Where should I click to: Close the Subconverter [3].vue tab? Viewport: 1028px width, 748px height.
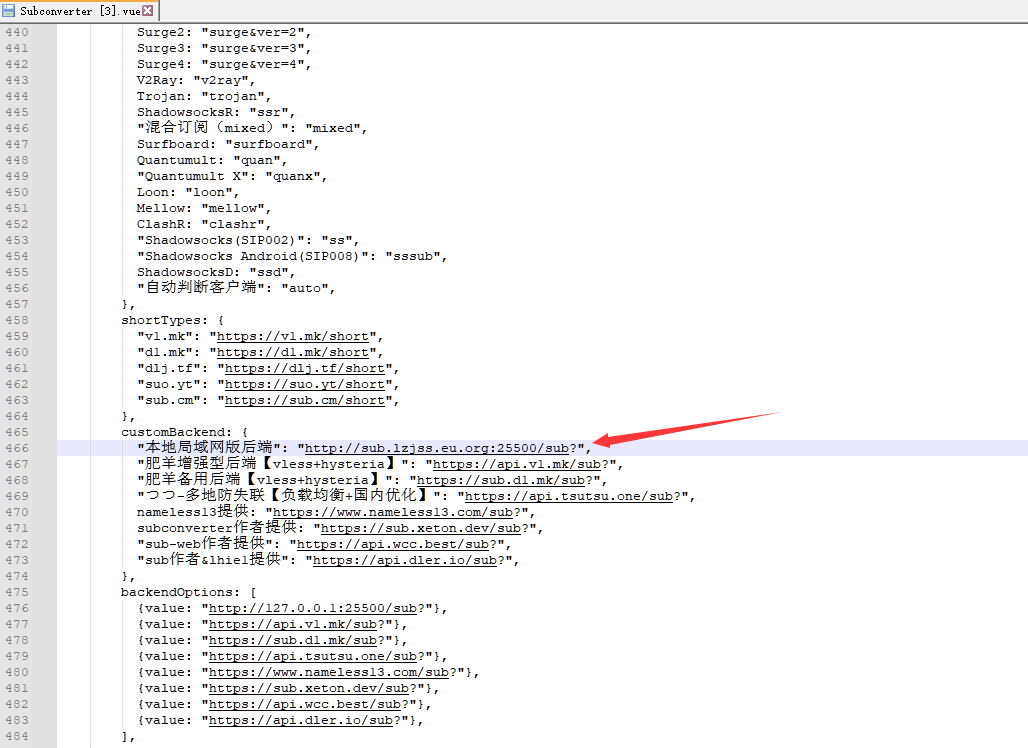coord(148,10)
